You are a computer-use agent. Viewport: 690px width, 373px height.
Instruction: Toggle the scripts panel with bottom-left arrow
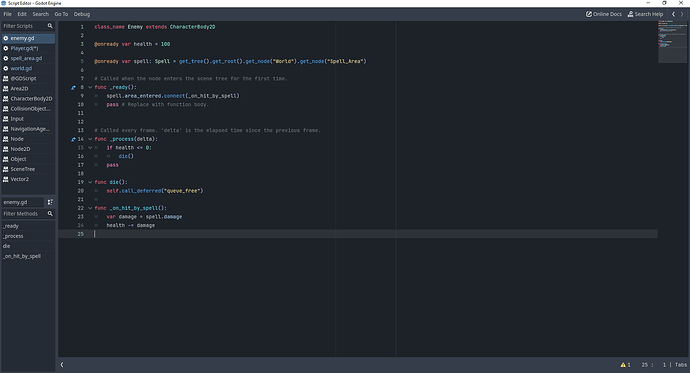point(62,365)
